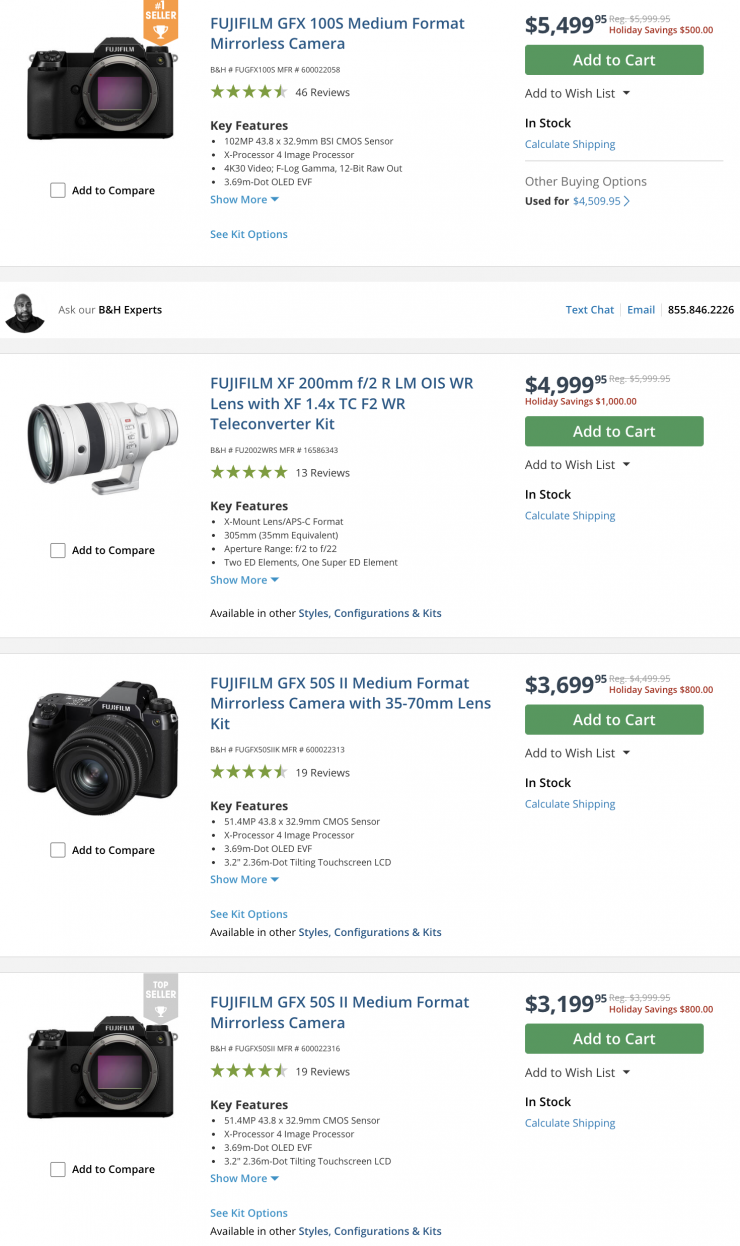Click the Top Seller trophy badge
Screen dimensions: 740x1246
(x=160, y=996)
